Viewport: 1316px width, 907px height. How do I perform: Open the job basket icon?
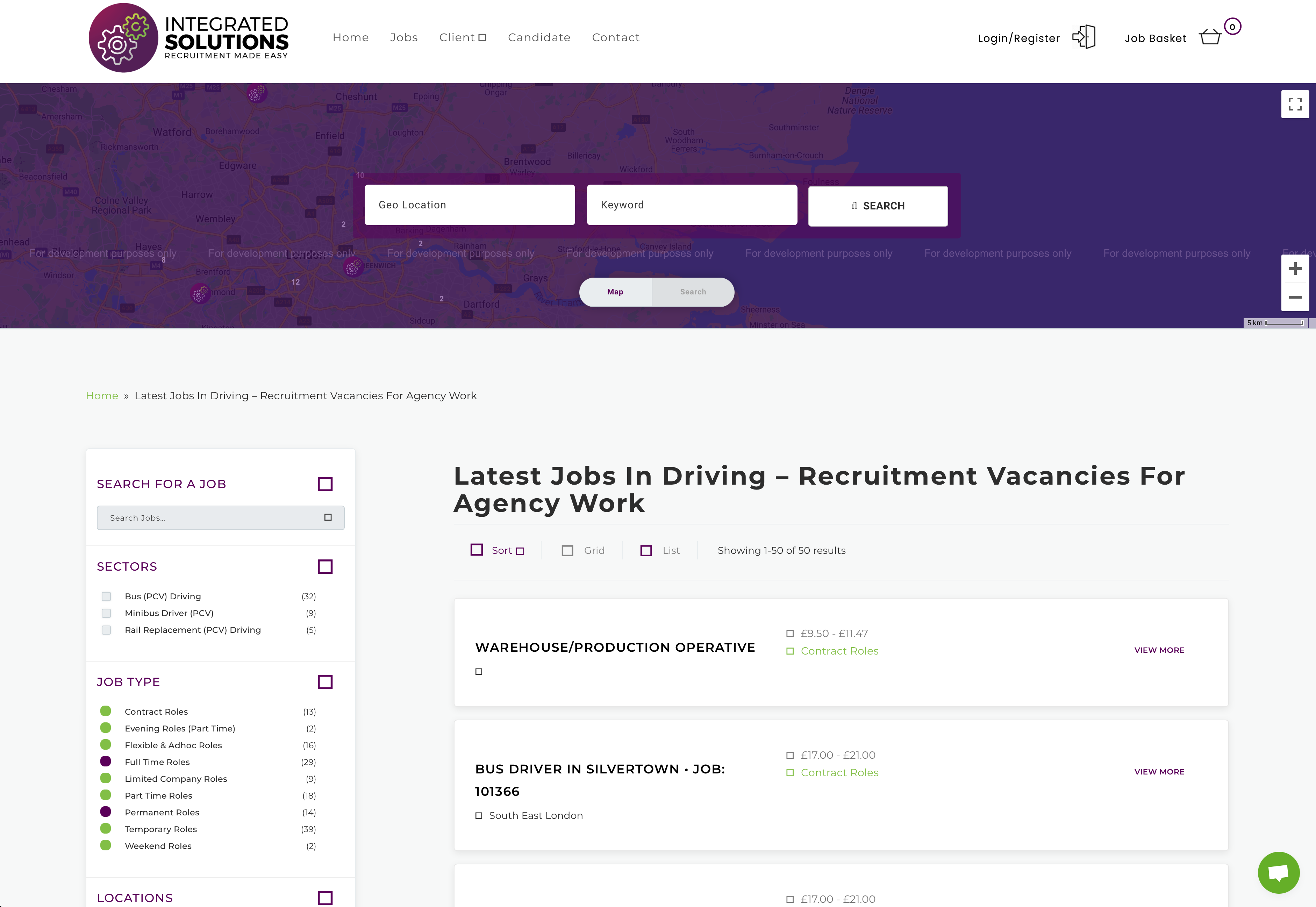click(x=1210, y=37)
